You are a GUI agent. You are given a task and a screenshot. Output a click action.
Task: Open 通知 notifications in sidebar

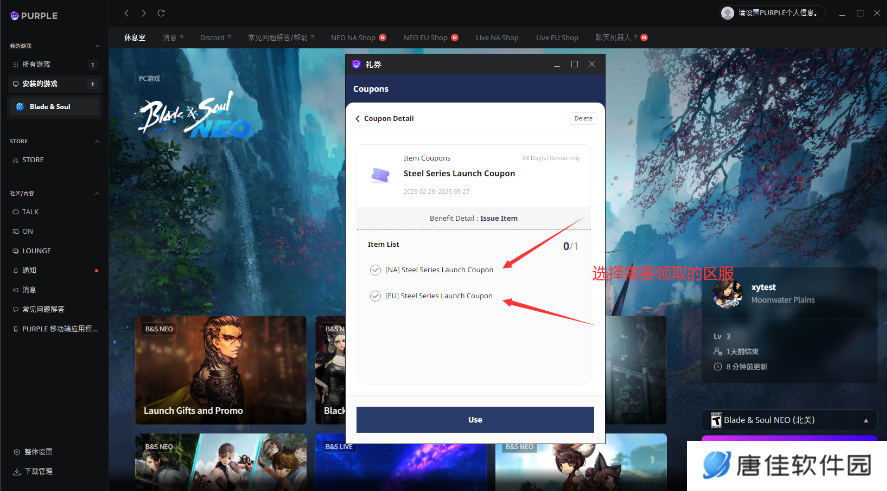coord(25,270)
